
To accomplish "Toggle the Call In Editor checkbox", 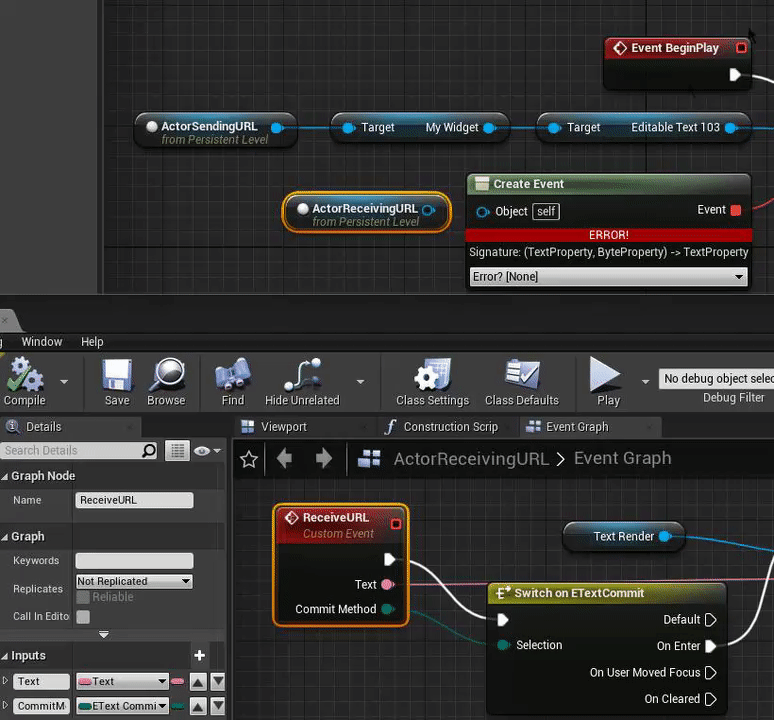I will [x=83, y=616].
